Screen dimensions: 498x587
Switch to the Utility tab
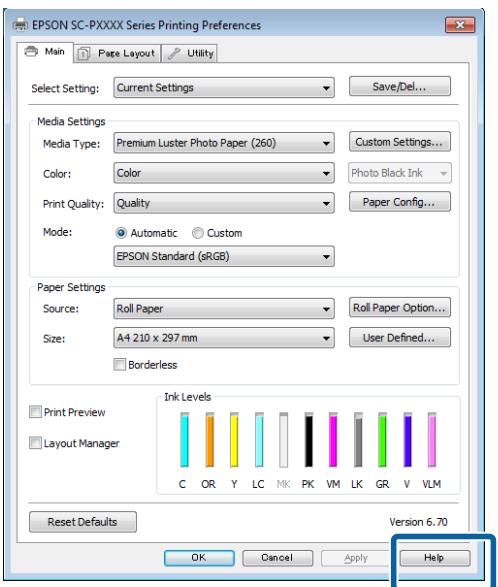click(x=189, y=53)
